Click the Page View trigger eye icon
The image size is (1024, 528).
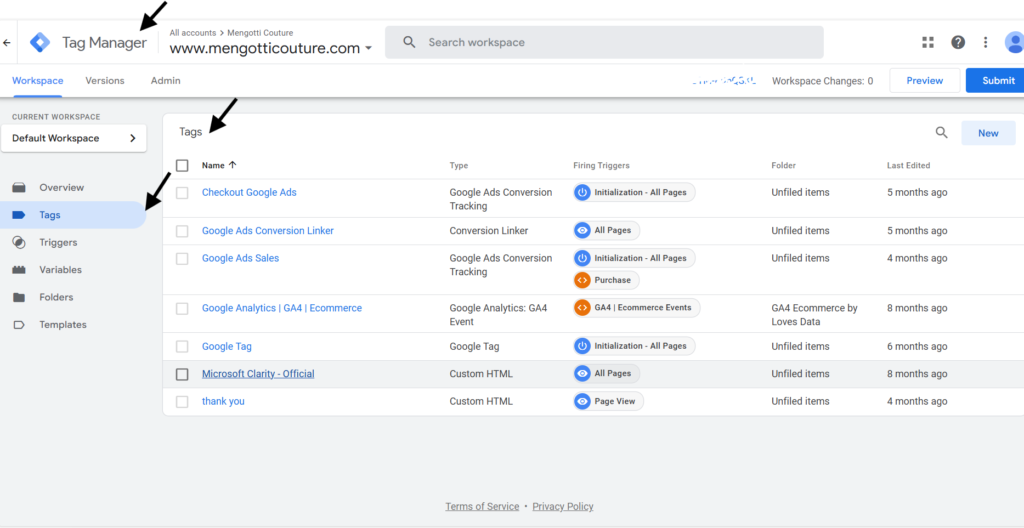point(583,401)
